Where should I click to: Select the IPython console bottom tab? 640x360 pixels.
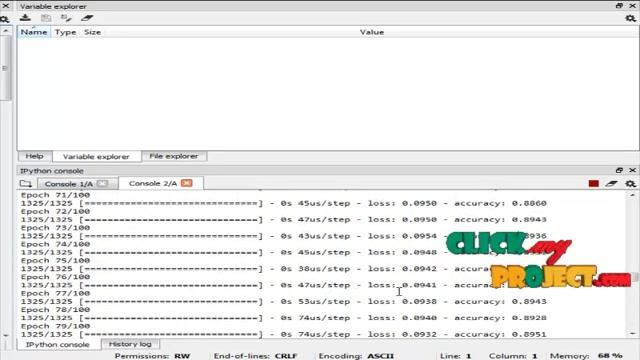[x=58, y=344]
